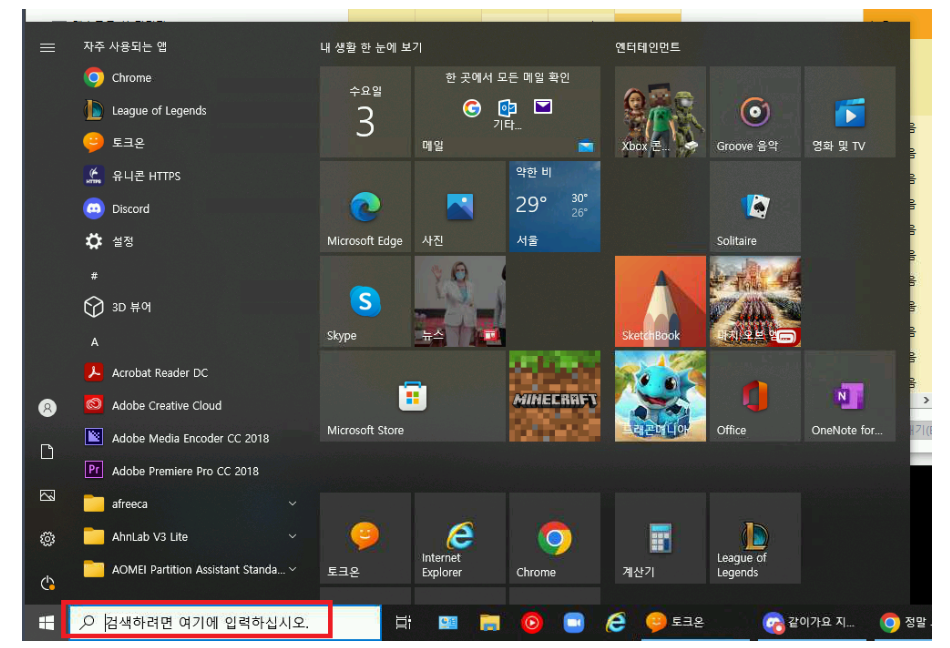Open the 드래곤 매니아 game tile
This screenshot has height=648, width=950.
(x=660, y=396)
